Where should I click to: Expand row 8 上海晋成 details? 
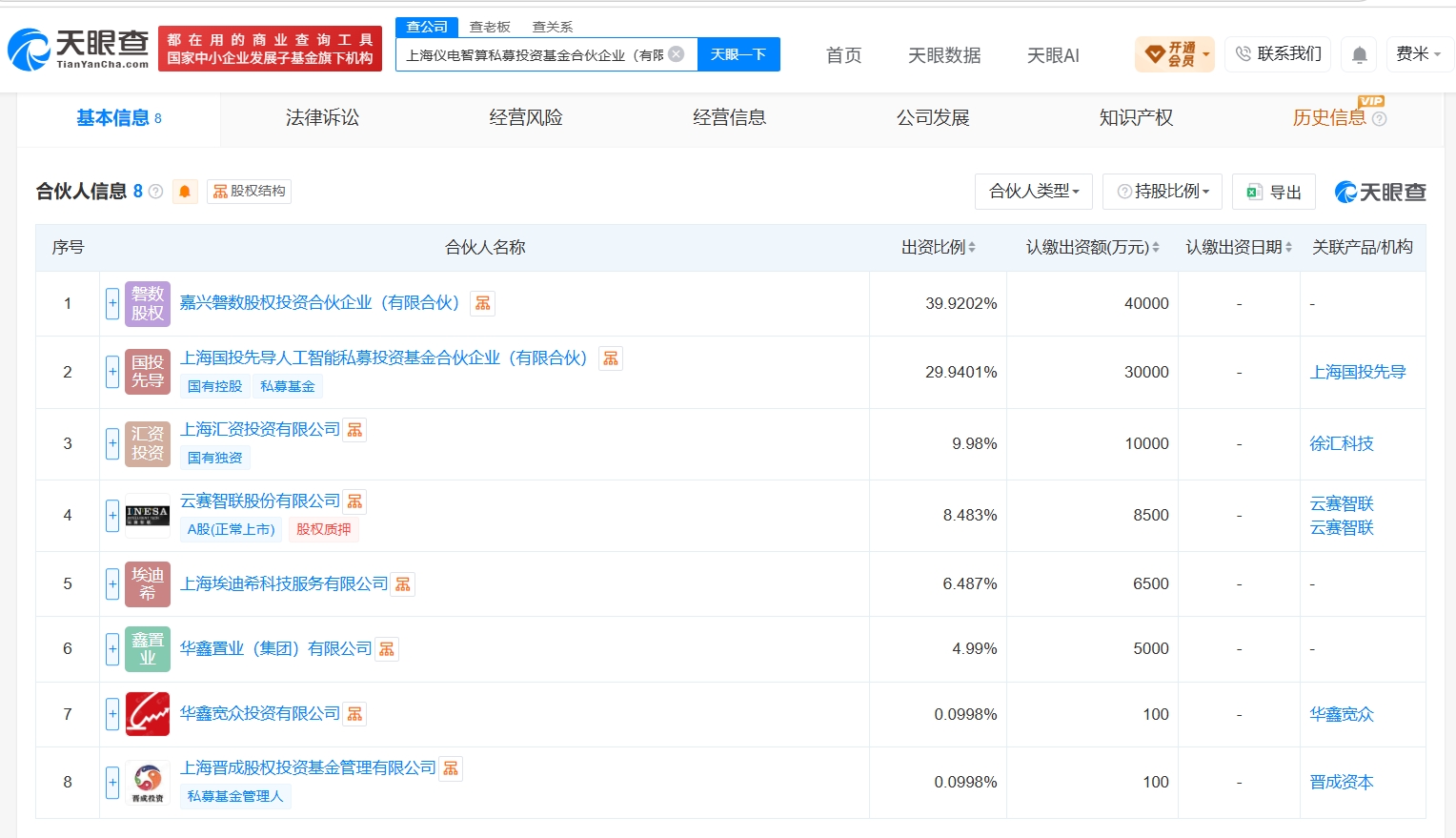pos(112,782)
